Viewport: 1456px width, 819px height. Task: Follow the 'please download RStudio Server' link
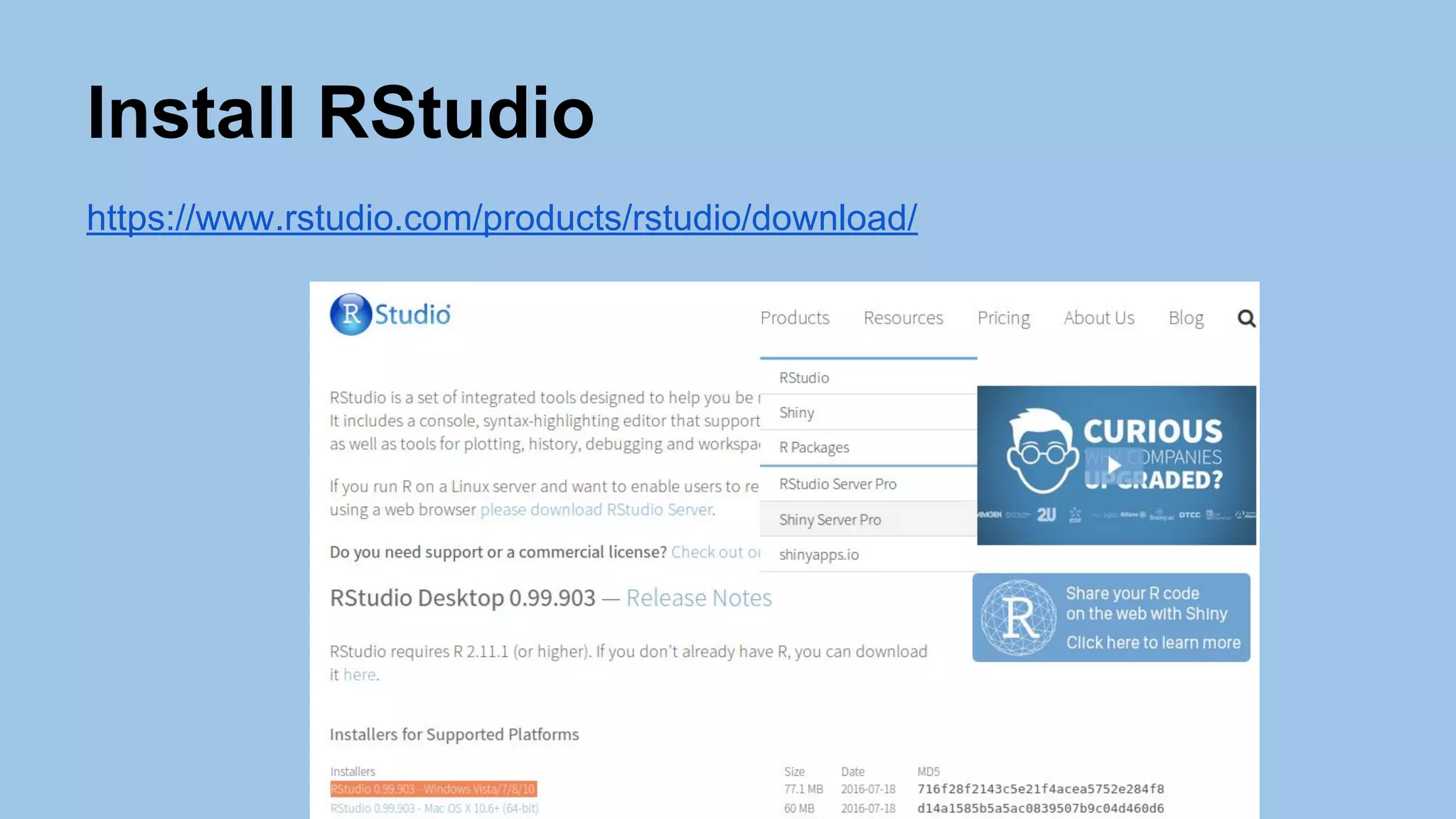click(x=596, y=510)
